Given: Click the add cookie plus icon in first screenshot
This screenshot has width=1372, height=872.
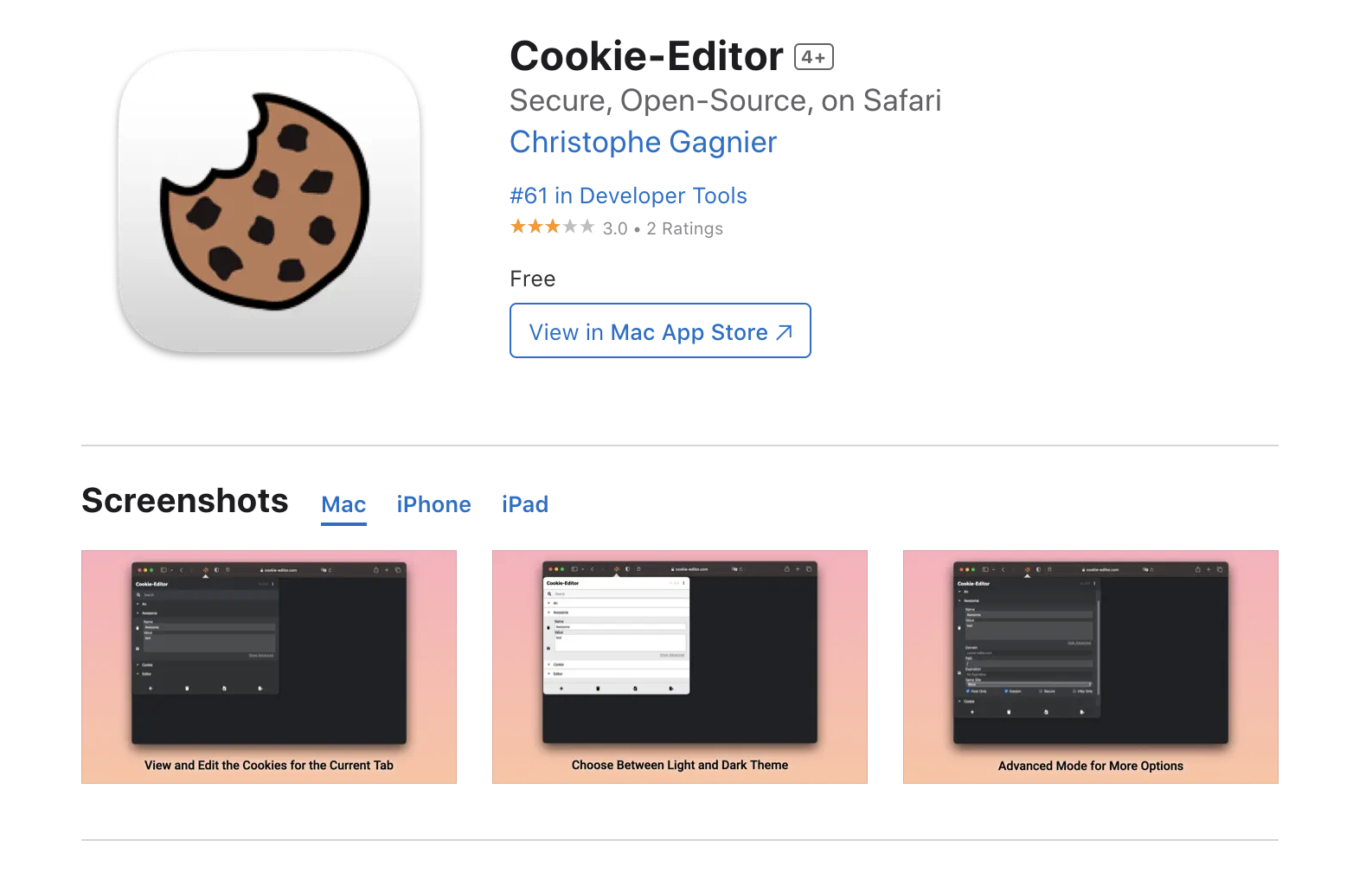Looking at the screenshot, I should (151, 689).
